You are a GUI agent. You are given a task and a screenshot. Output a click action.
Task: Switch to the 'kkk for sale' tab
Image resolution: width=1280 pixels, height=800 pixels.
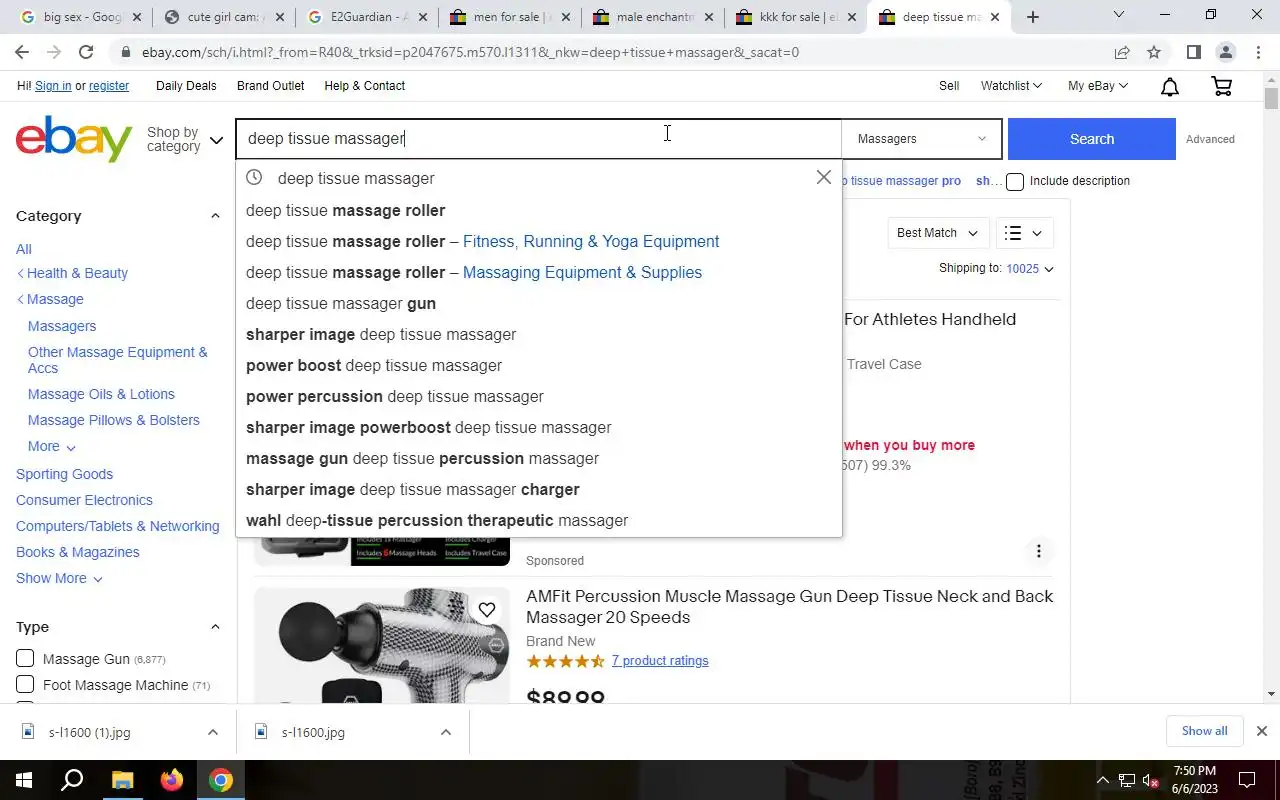point(795,17)
